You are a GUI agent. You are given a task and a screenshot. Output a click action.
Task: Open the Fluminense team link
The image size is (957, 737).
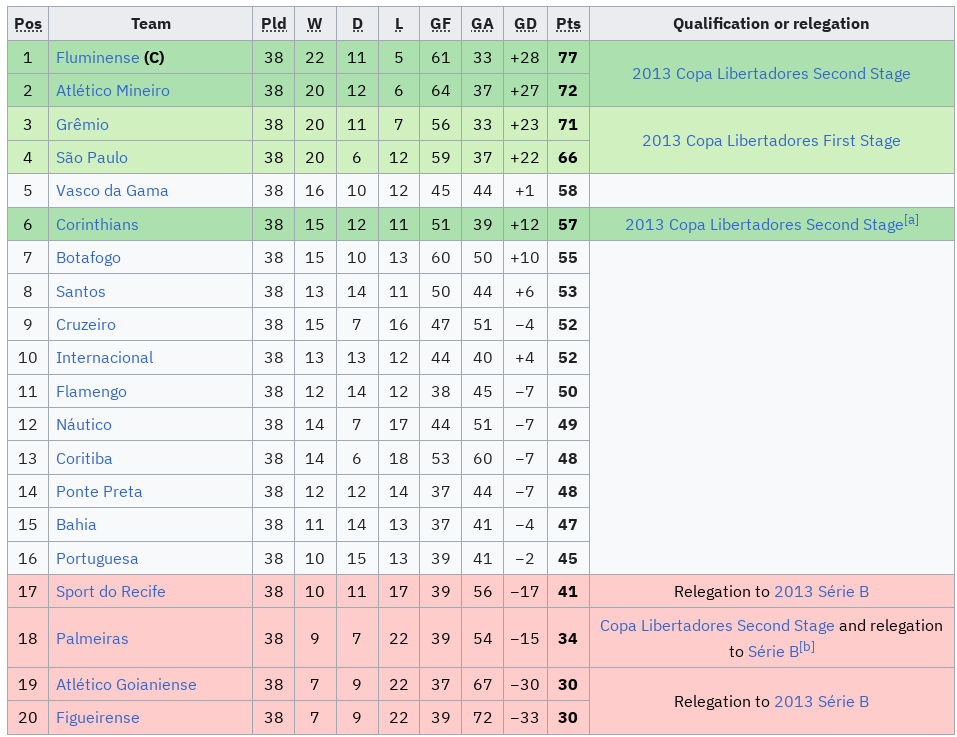tap(98, 58)
